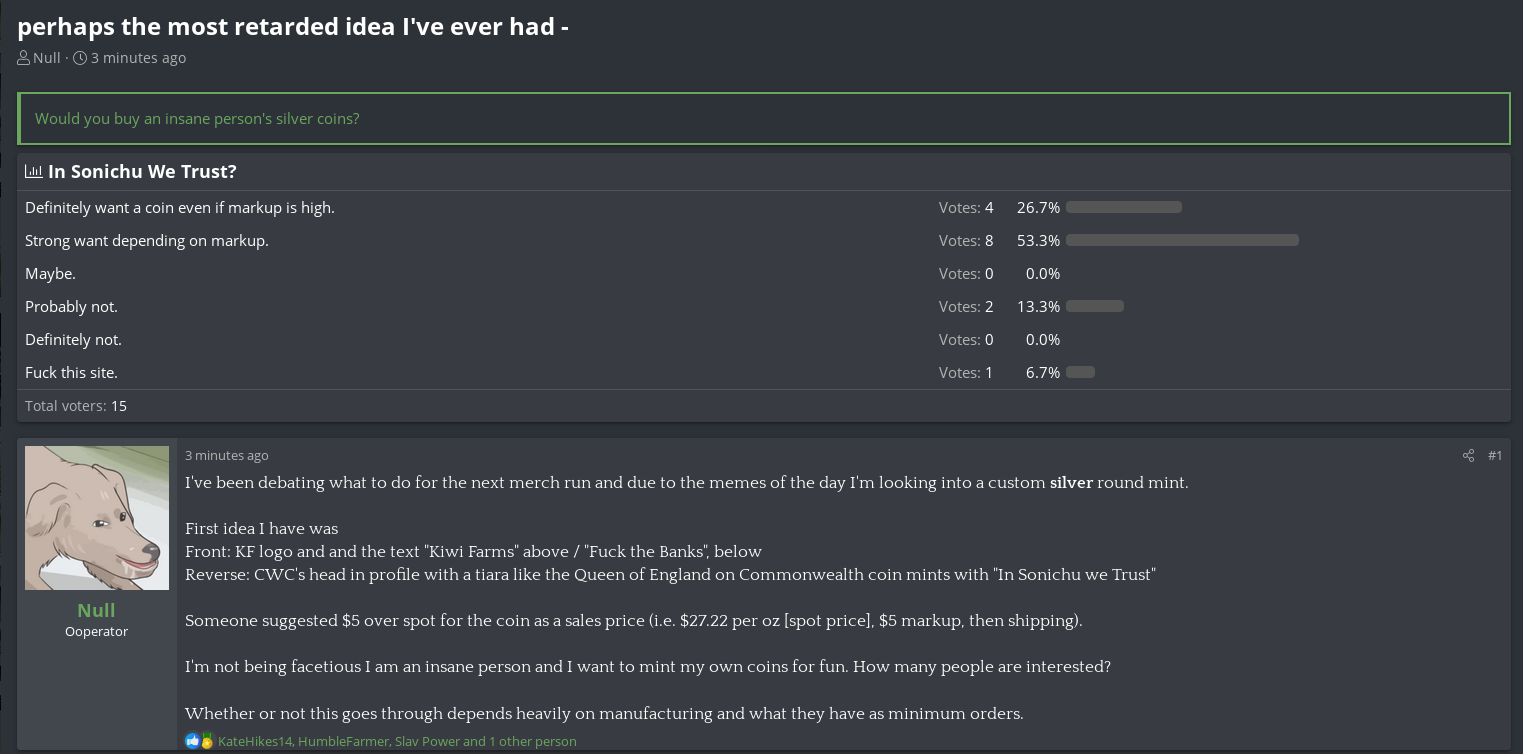Click the '3 minutes ago' thread timestamp
Viewport: 1523px width, 754px height.
138,58
